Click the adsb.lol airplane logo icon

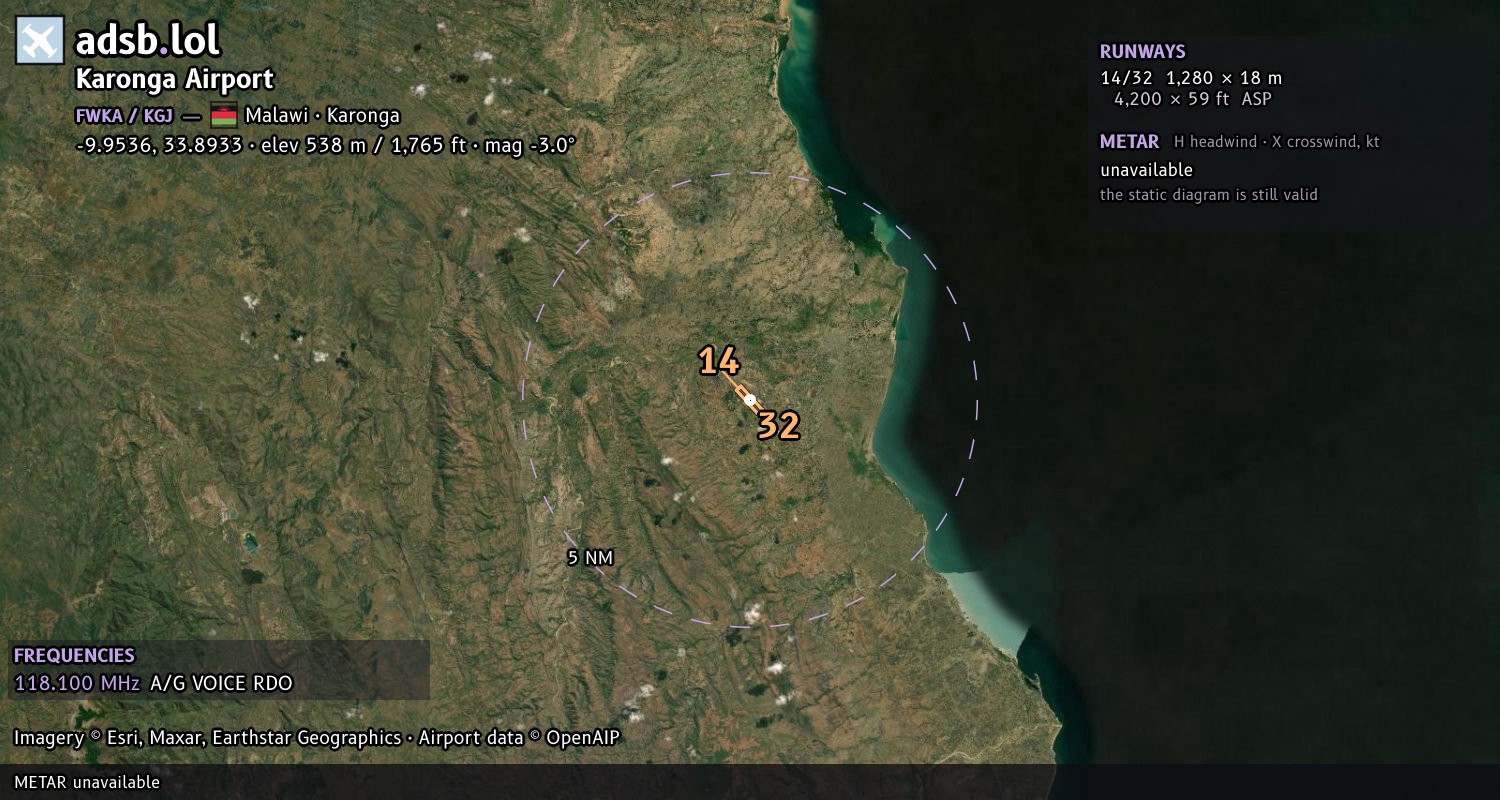pyautogui.click(x=40, y=40)
